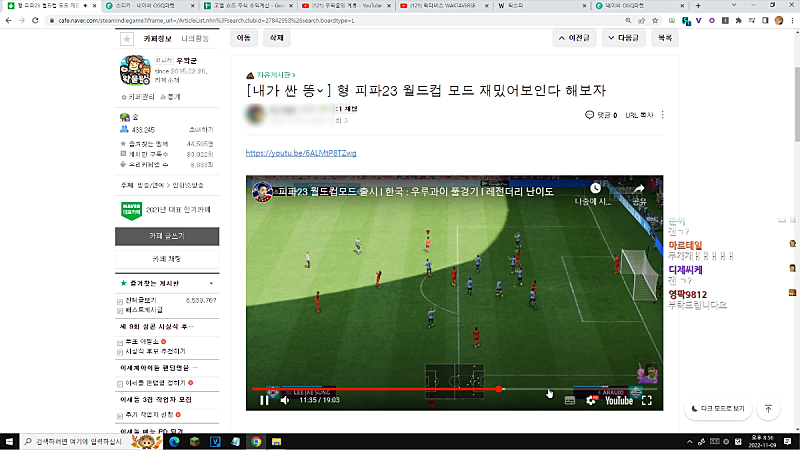
Task: Launch Microsoft Edge from the taskbar
Action: pos(174,441)
